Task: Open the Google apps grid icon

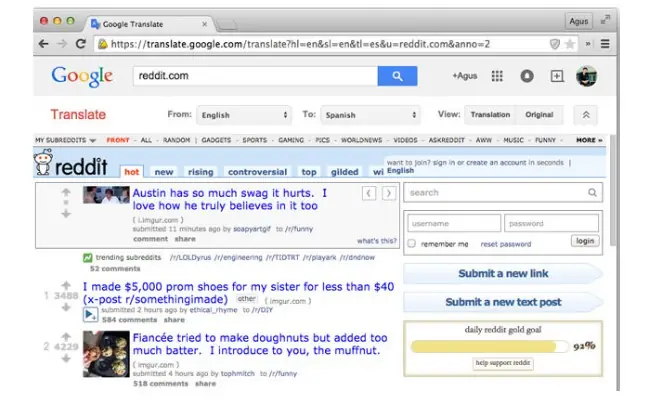Action: [497, 76]
